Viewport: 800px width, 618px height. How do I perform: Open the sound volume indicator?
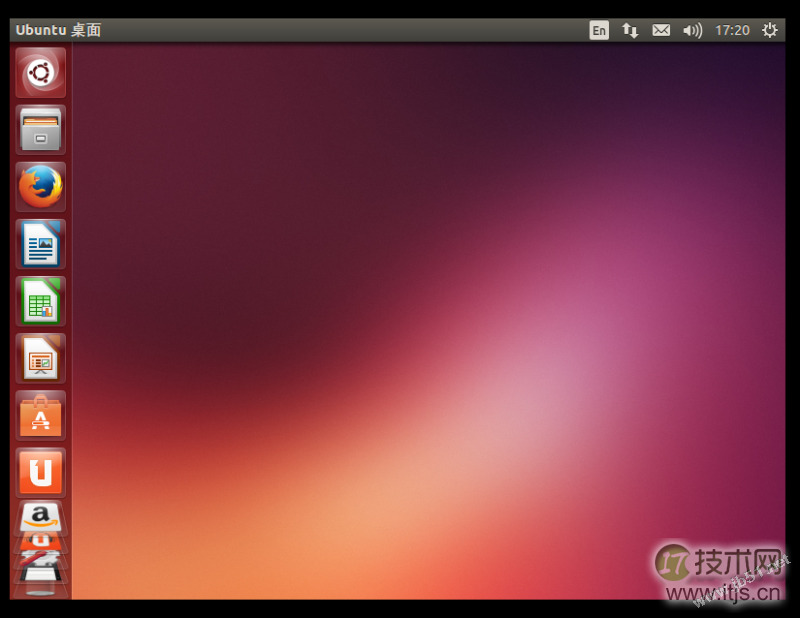692,30
